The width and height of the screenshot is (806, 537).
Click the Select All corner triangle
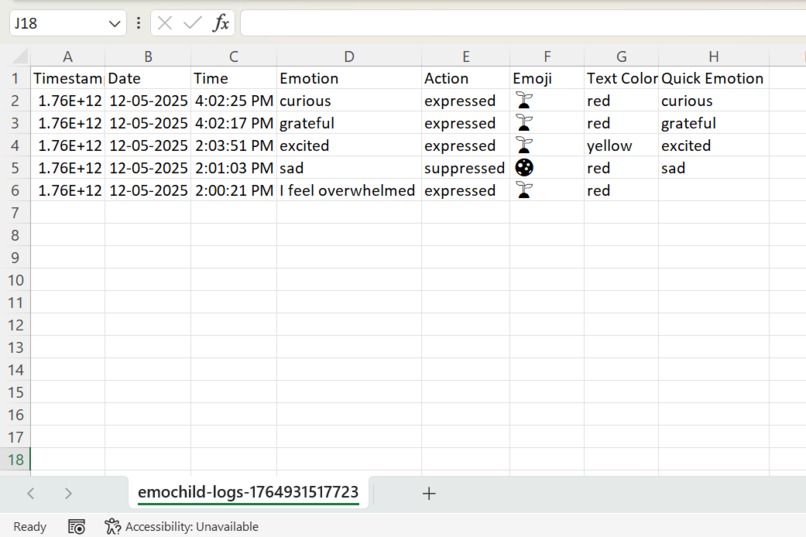[20, 56]
